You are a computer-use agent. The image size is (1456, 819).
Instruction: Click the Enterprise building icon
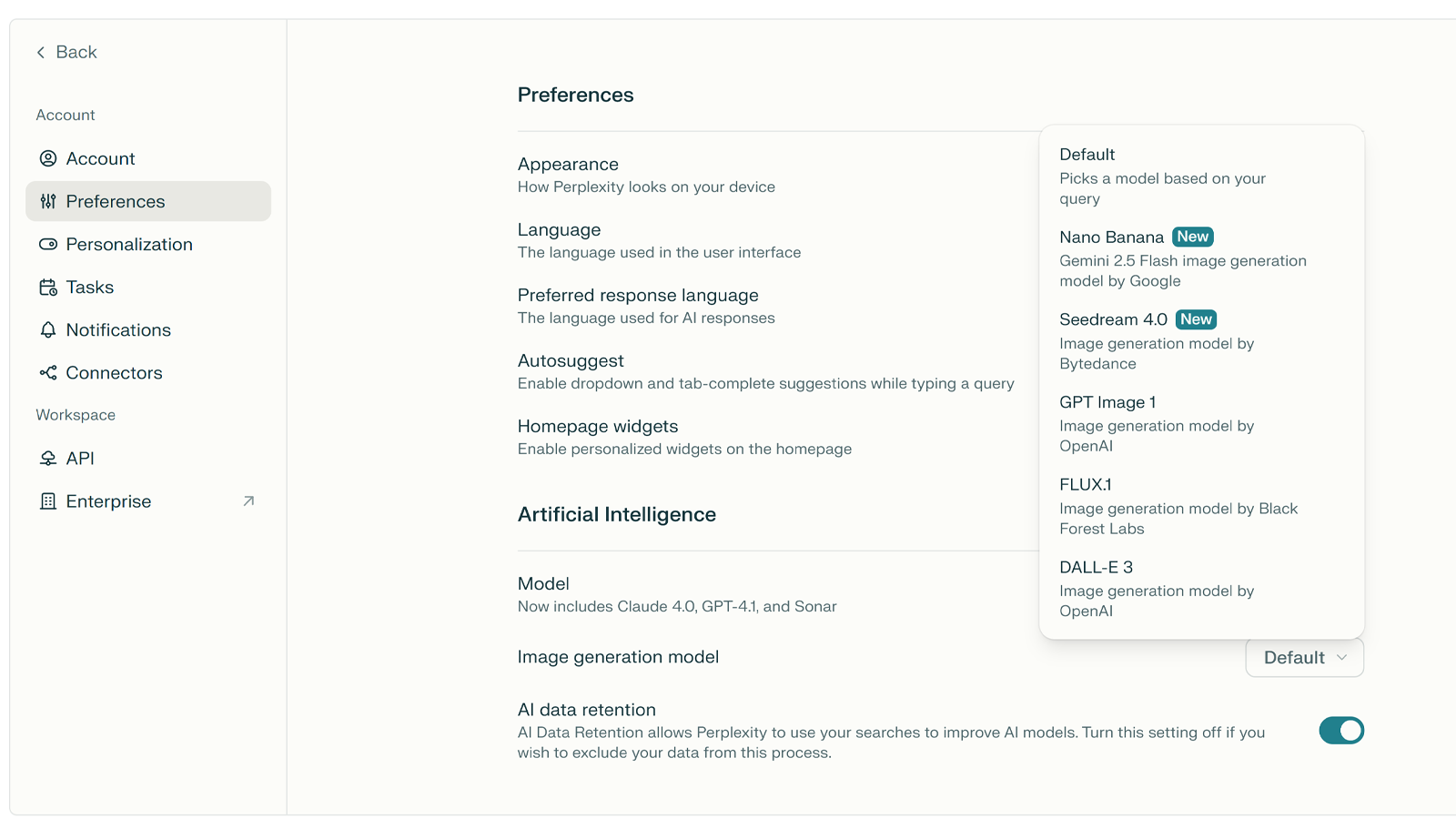click(48, 501)
